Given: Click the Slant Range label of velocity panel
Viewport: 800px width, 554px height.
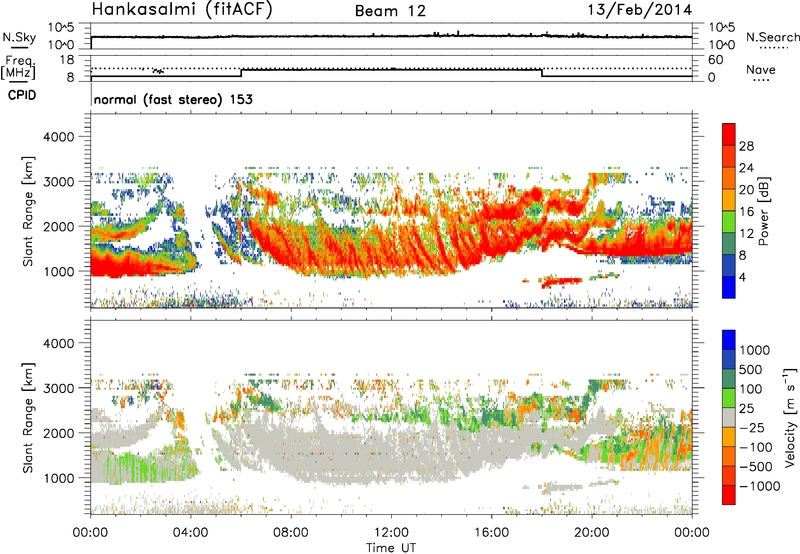Looking at the screenshot, I should pyautogui.click(x=28, y=418).
